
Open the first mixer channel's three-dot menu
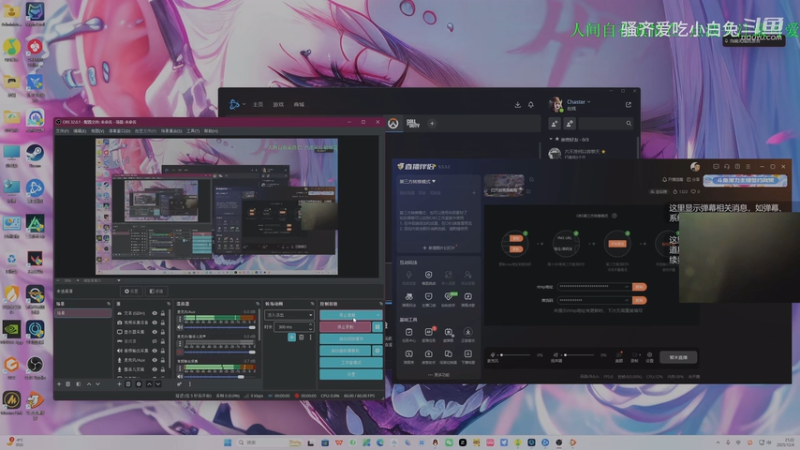tap(180, 319)
